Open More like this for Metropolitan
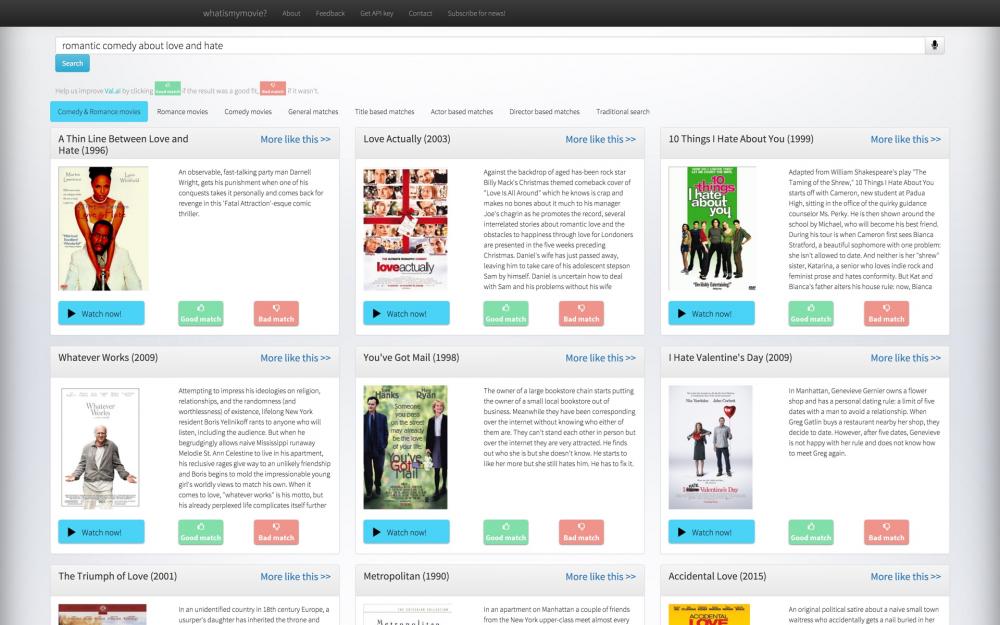This screenshot has width=1000, height=625. point(600,577)
